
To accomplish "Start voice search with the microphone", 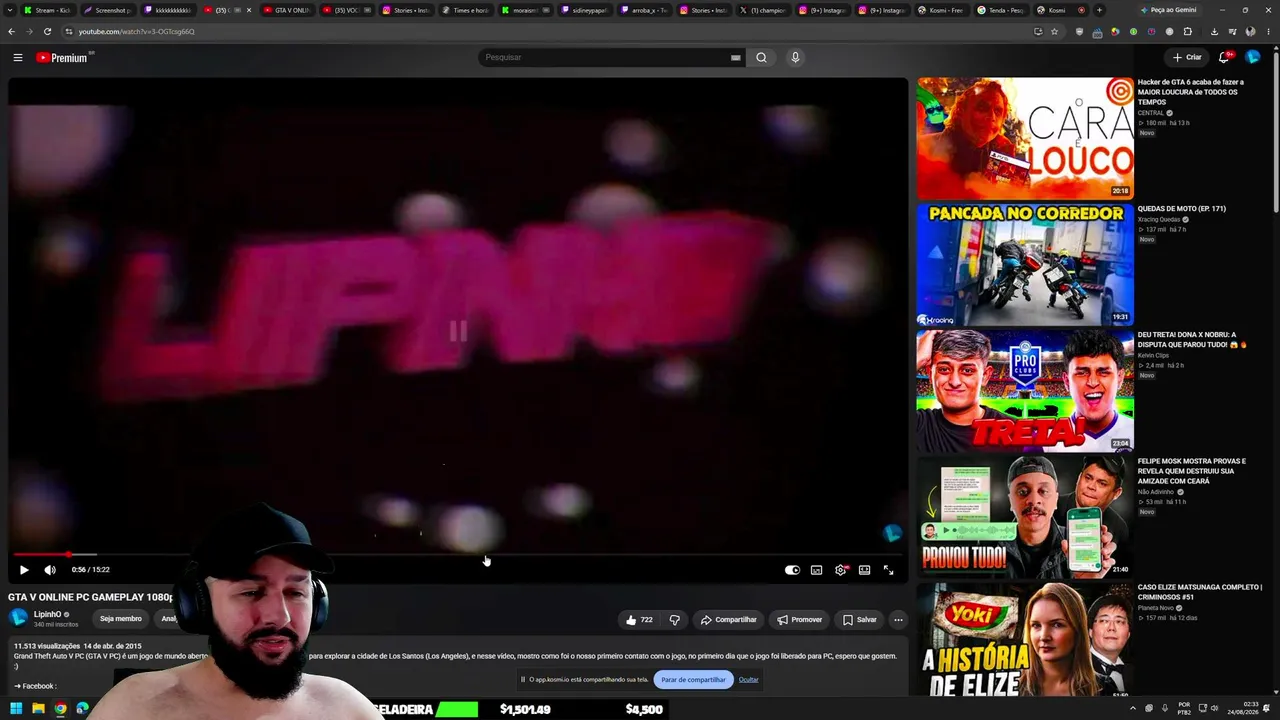I will point(795,57).
